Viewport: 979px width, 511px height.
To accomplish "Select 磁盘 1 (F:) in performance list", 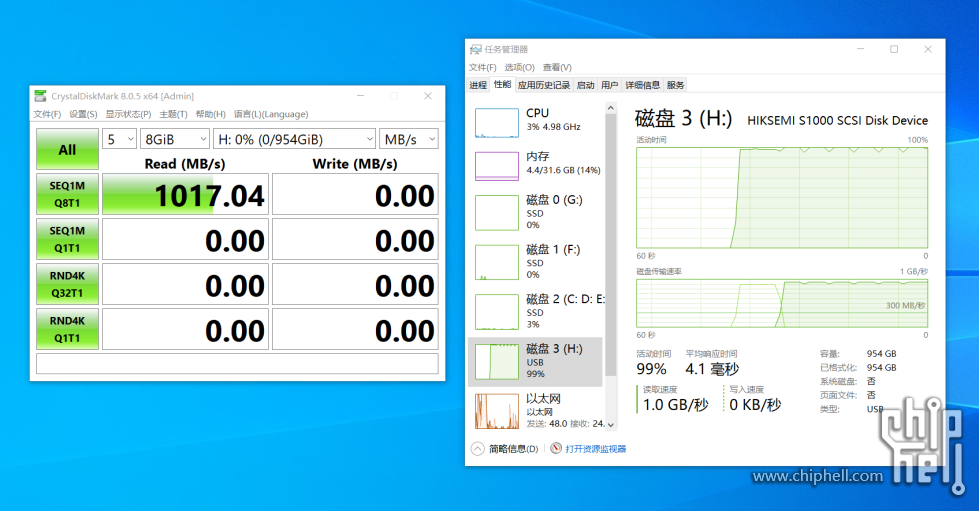I will (x=536, y=262).
